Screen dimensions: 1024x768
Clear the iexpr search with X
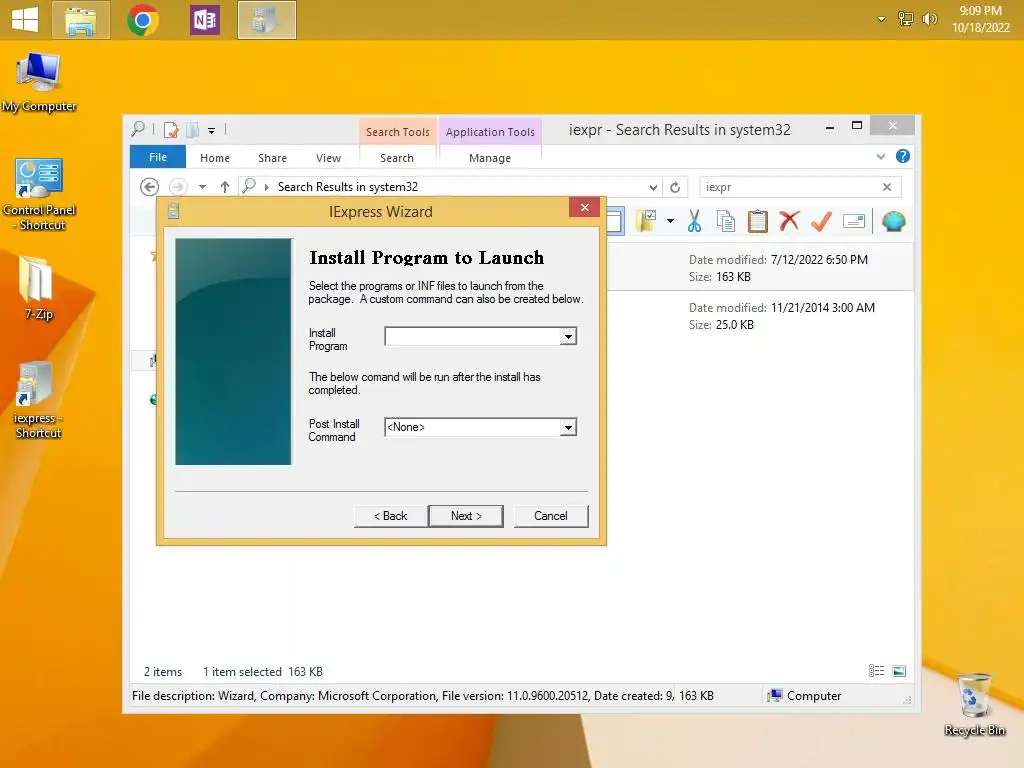[x=887, y=187]
